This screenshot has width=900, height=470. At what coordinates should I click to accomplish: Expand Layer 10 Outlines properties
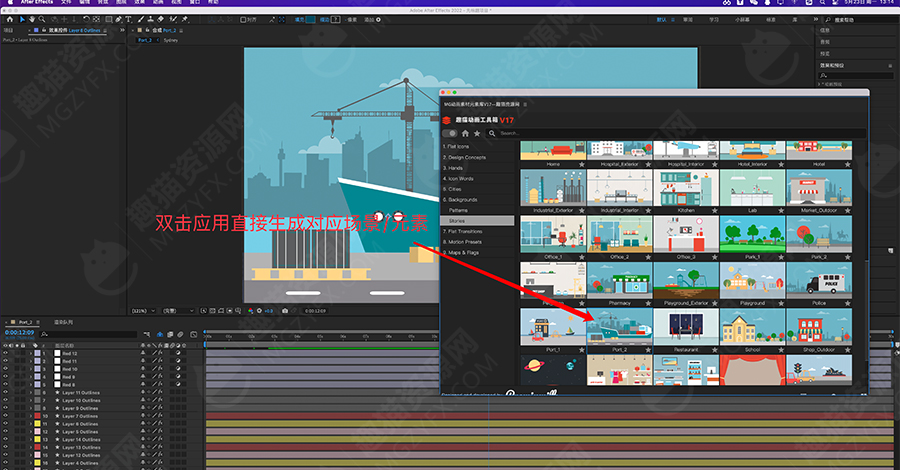(x=31, y=401)
